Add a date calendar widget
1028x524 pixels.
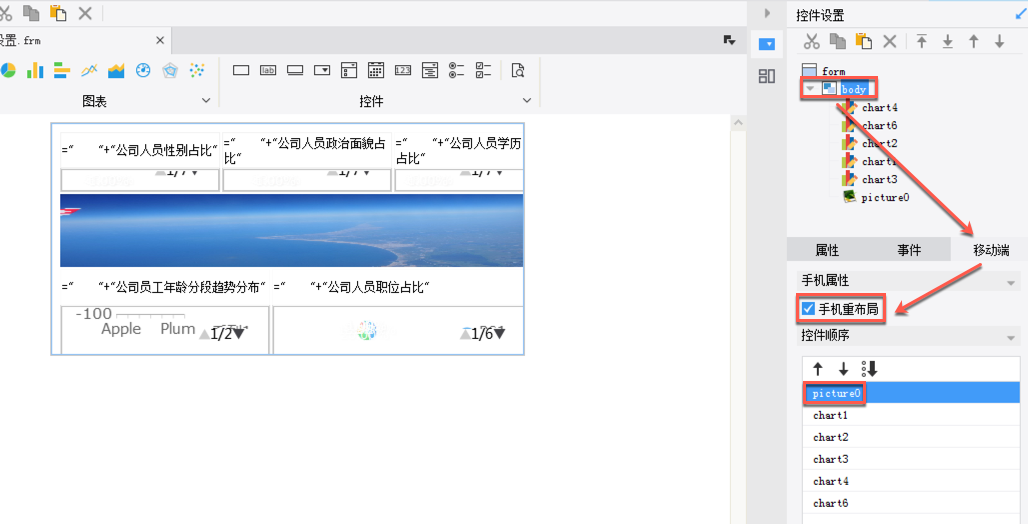[376, 70]
